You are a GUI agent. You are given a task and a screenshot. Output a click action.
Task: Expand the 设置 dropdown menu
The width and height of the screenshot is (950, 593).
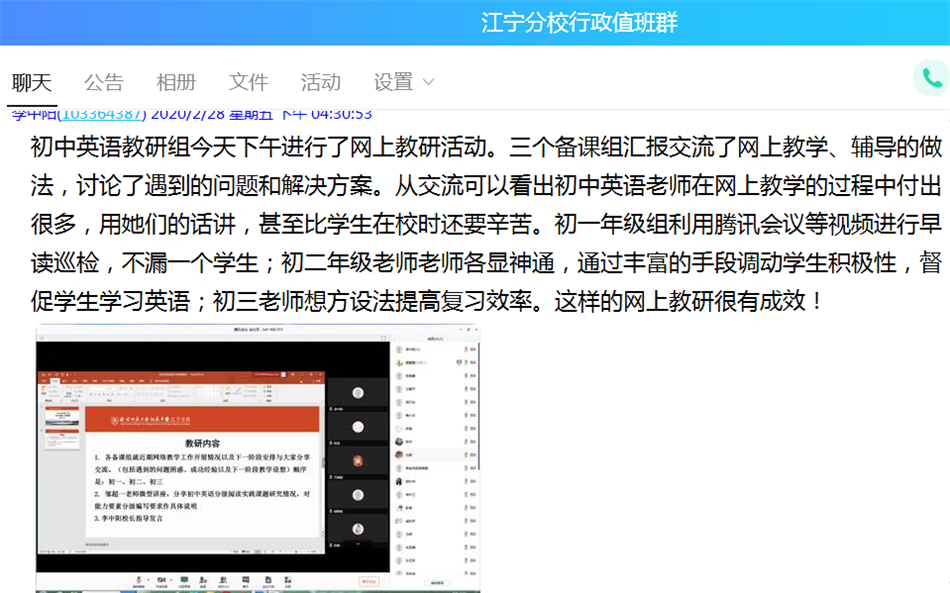click(404, 82)
